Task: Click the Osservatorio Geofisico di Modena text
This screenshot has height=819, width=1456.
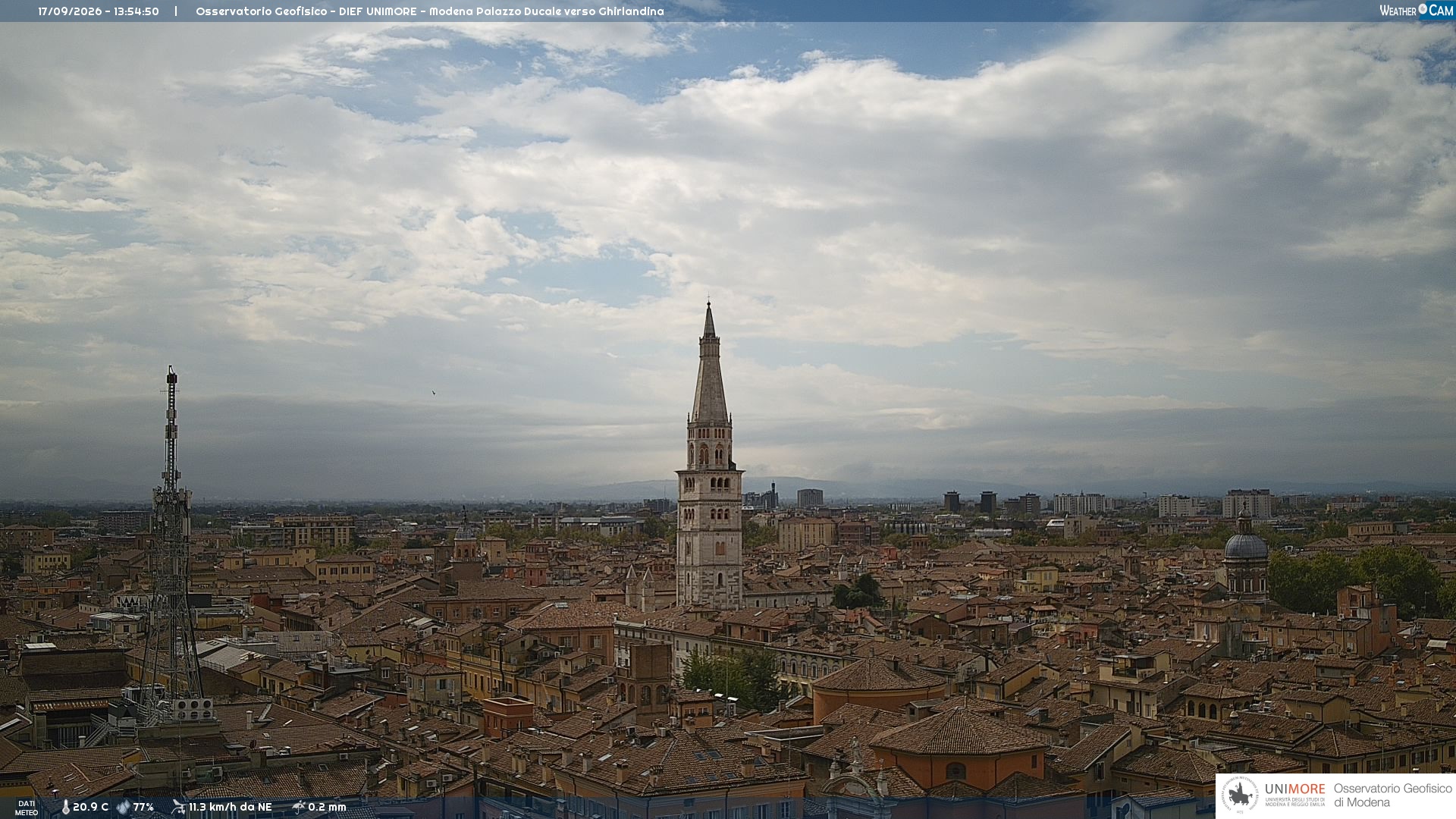Action: point(1392,795)
